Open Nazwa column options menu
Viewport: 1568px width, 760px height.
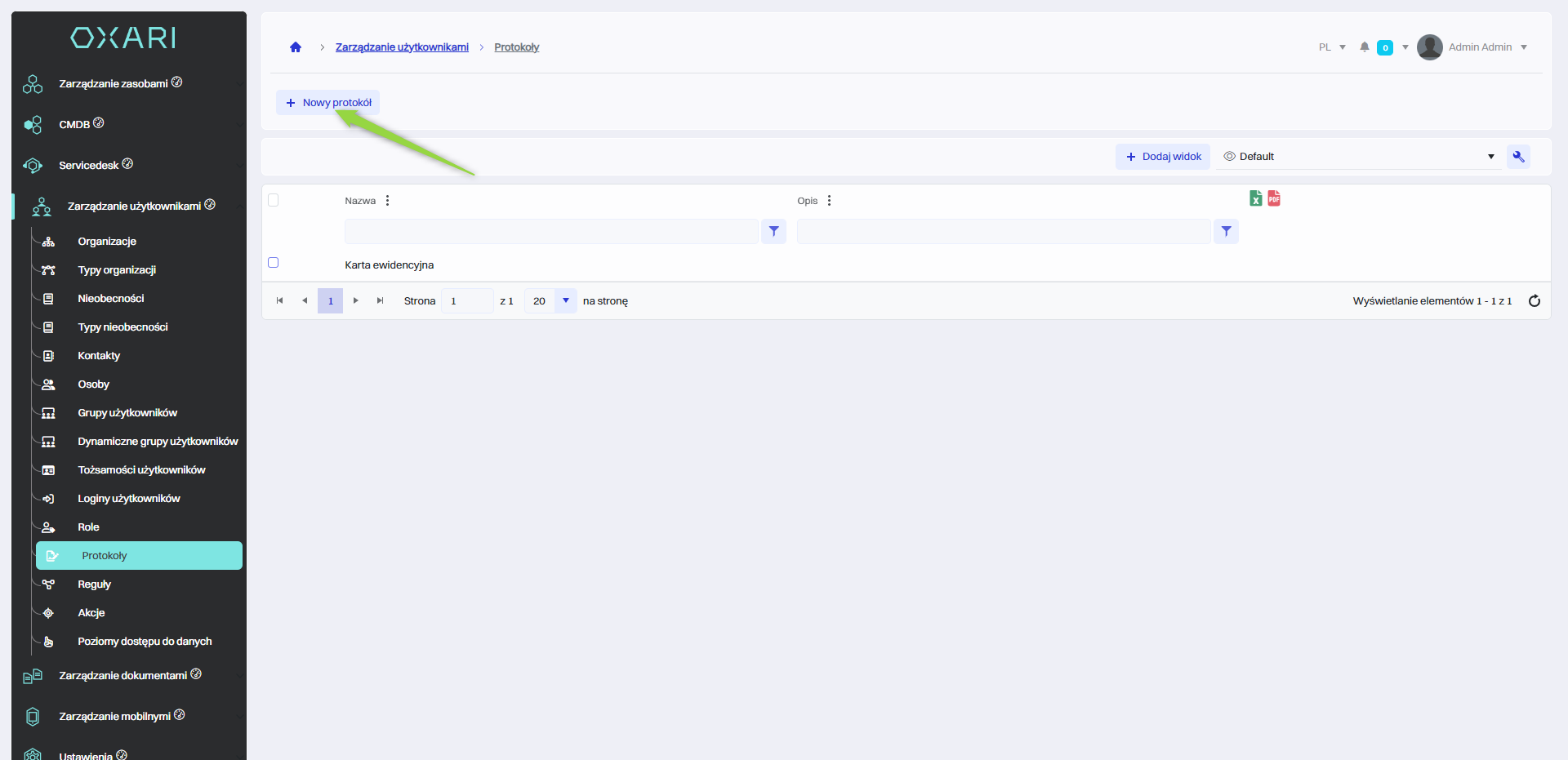(387, 201)
